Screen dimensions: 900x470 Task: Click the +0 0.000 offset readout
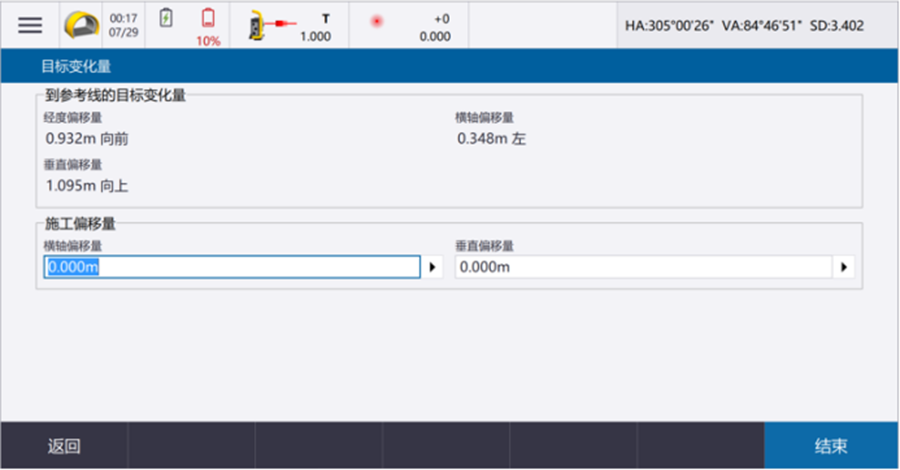click(x=435, y=28)
